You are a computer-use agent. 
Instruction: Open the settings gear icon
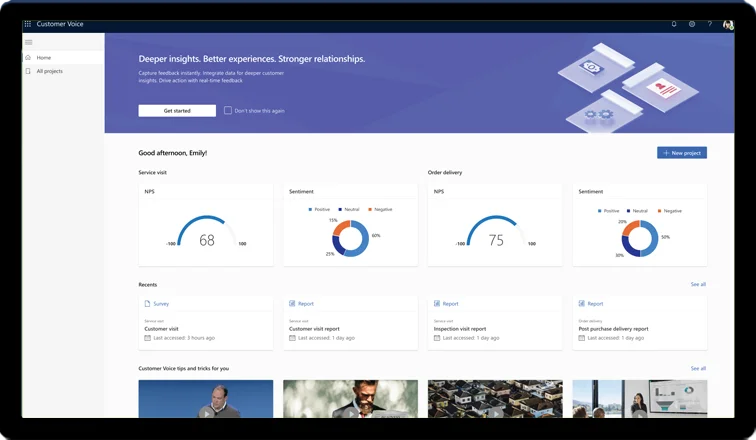click(691, 23)
